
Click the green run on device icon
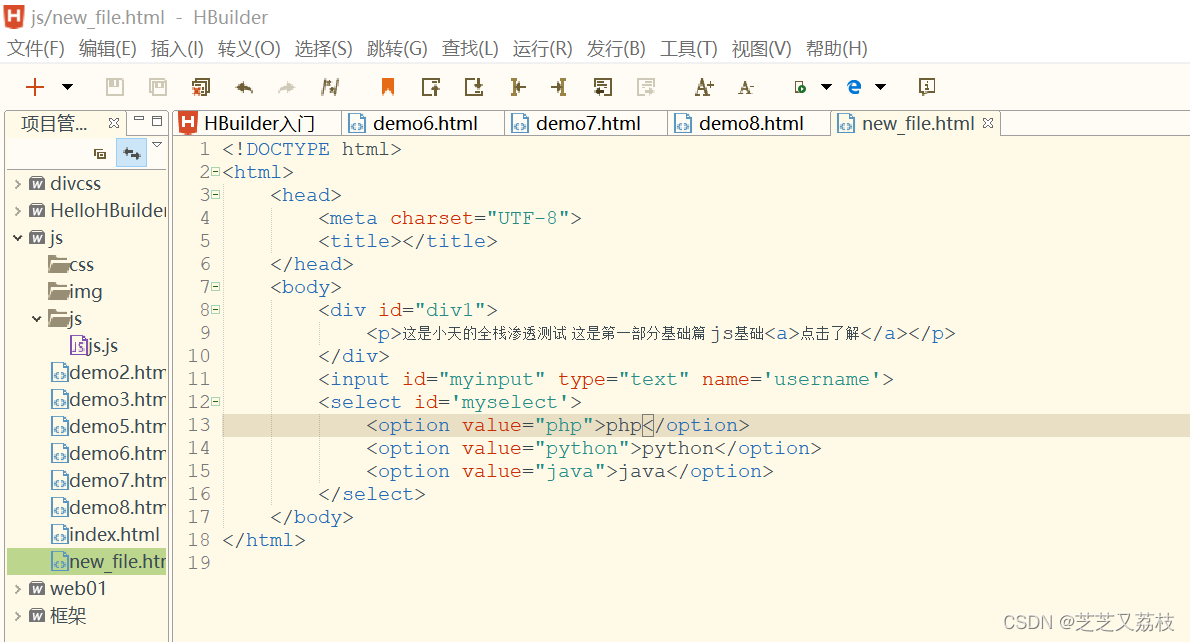[800, 87]
